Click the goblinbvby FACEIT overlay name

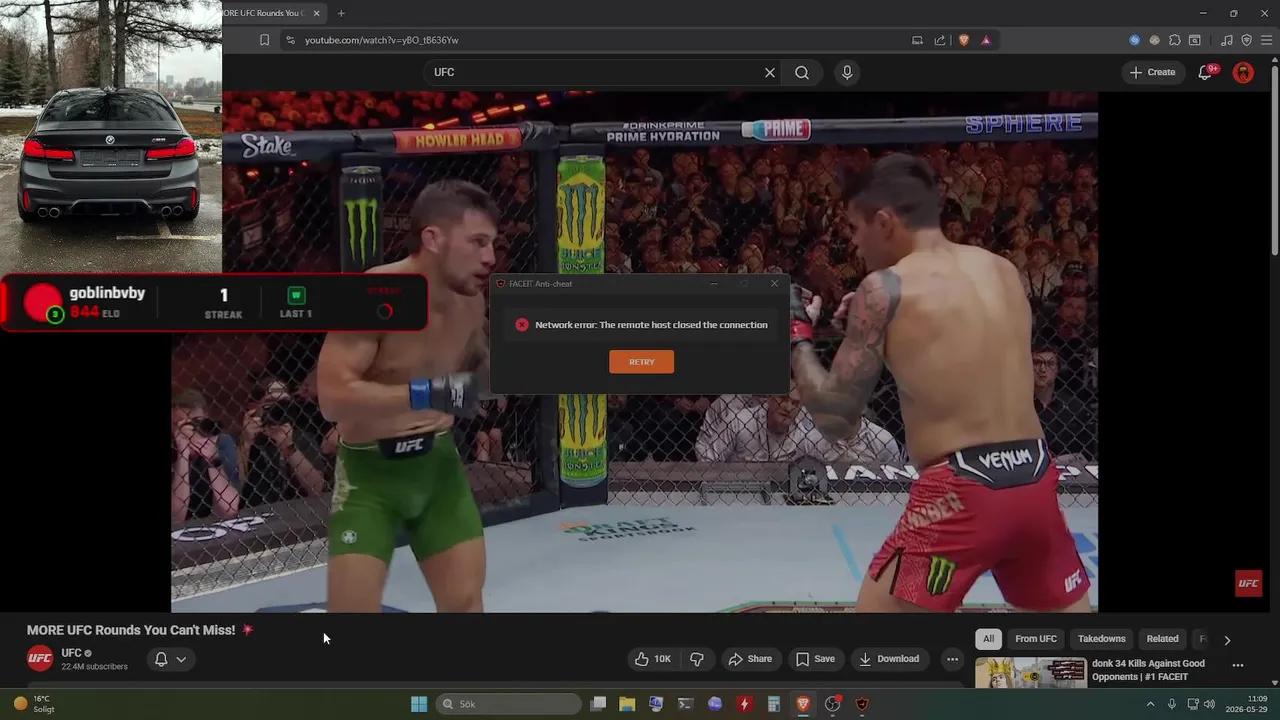(x=107, y=293)
